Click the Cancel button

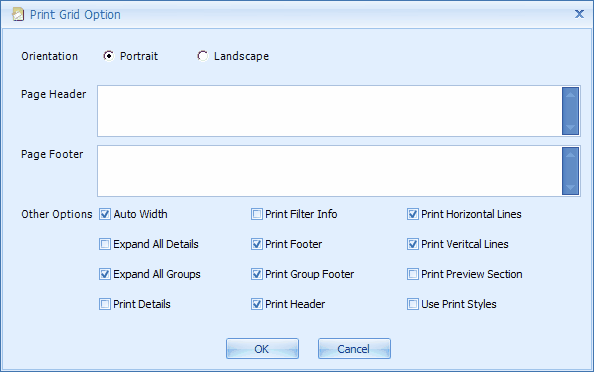[354, 349]
